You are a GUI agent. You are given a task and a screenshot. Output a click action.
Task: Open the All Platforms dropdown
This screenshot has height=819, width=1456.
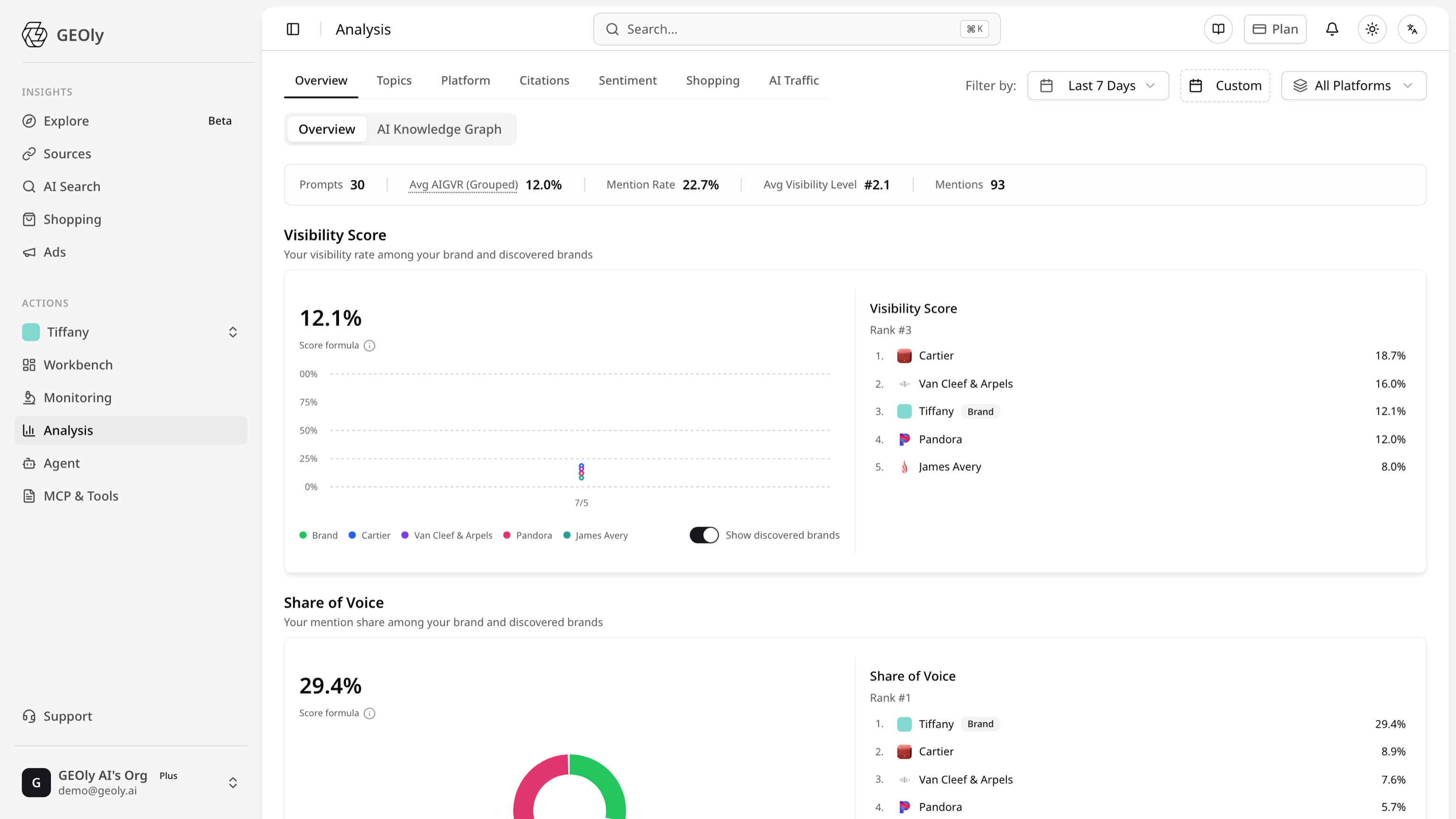pos(1354,85)
